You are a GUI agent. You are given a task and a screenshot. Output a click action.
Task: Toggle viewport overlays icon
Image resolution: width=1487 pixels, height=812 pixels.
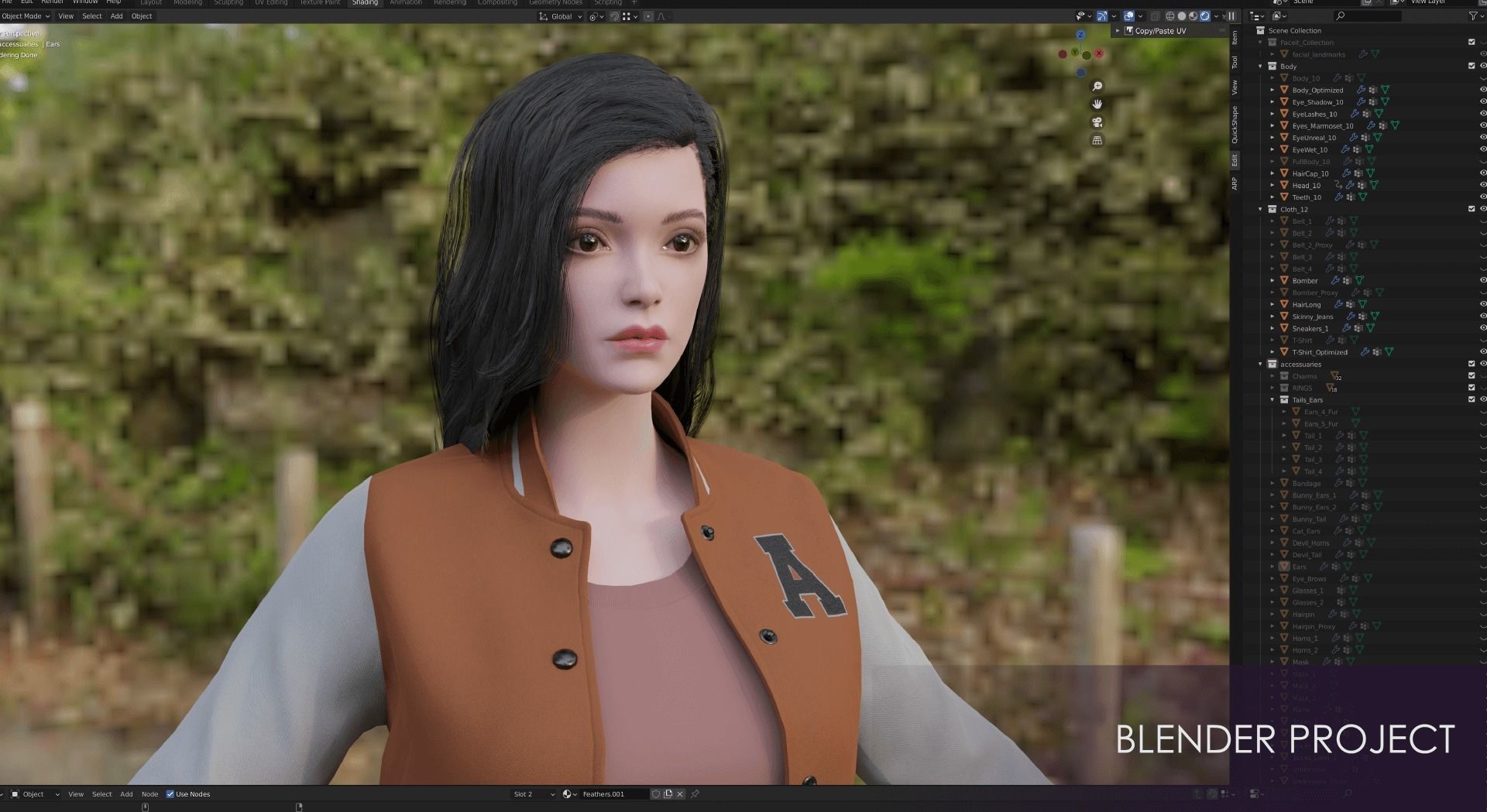[1128, 16]
